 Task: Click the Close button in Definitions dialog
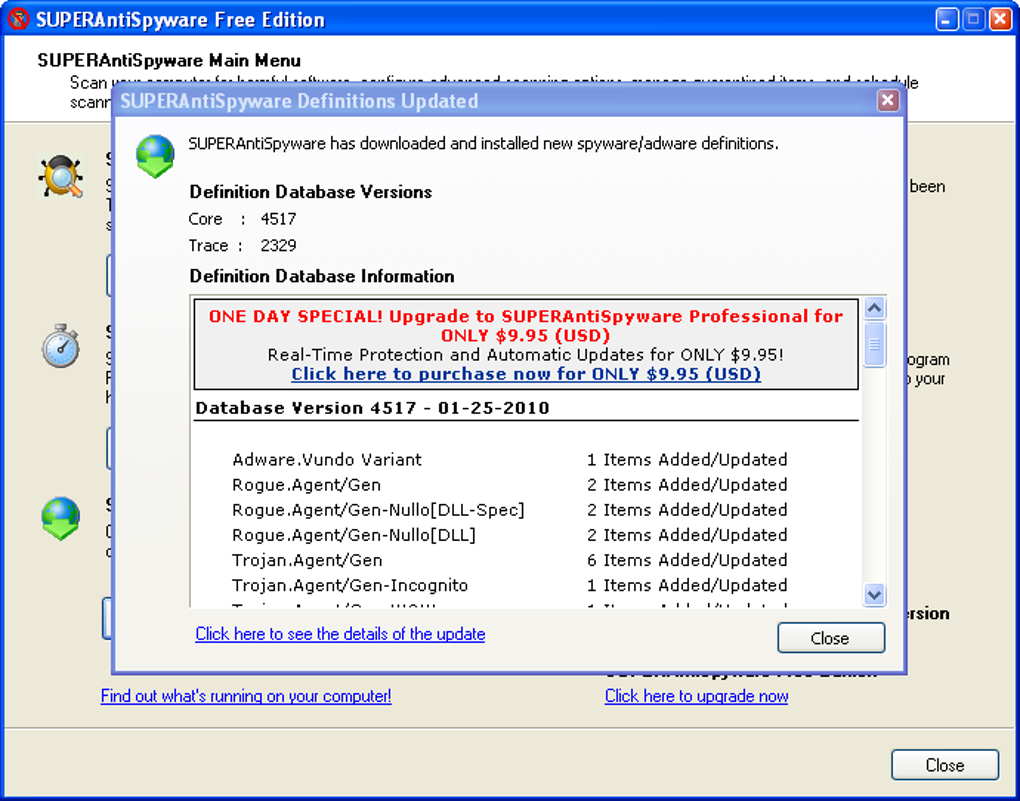831,638
